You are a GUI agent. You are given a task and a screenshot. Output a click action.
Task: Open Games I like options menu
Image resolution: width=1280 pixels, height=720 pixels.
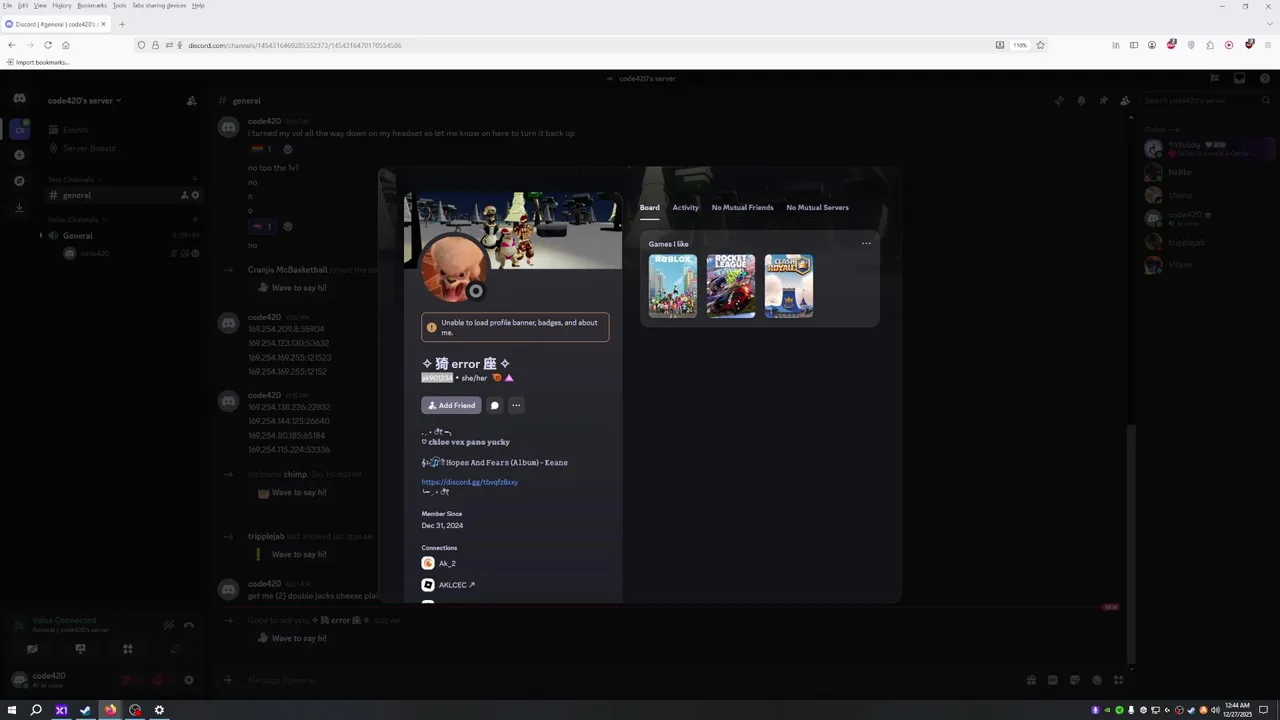tap(866, 243)
